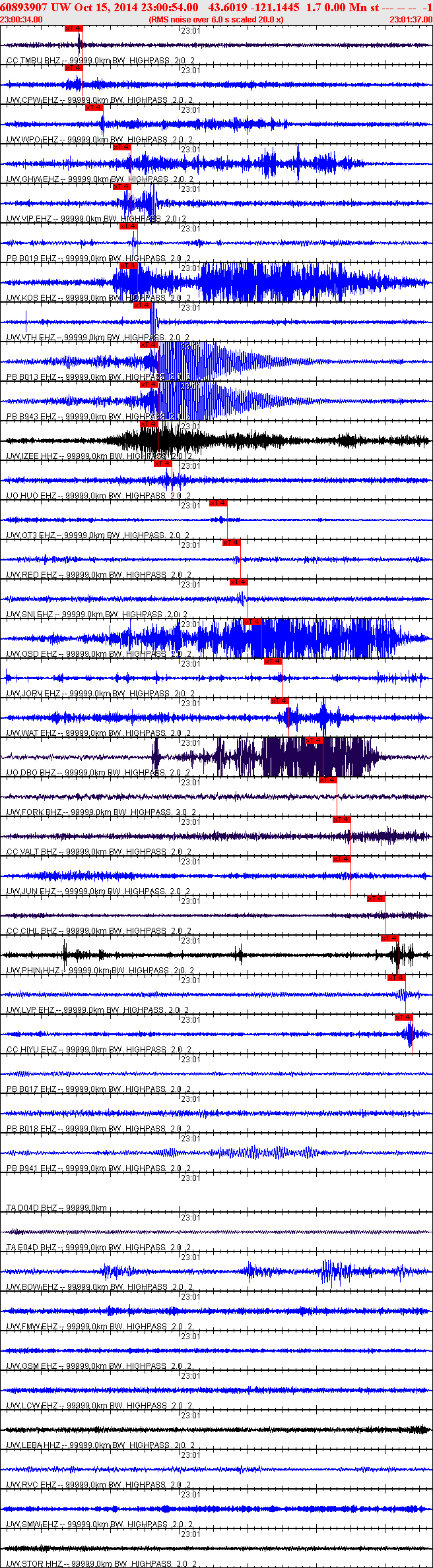Click the UW.IZEE HHZ station label
Image resolution: width=433 pixels, height=1568 pixels.
coord(33,456)
